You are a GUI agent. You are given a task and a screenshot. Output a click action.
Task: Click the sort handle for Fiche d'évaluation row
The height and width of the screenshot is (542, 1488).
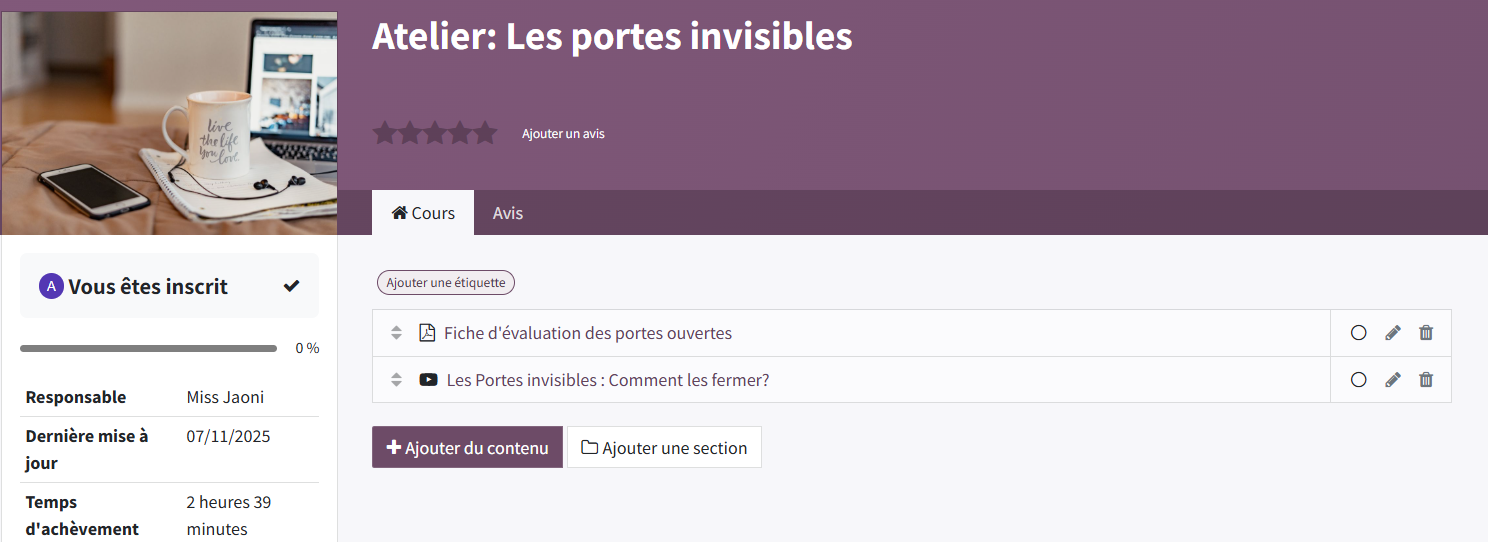click(396, 333)
